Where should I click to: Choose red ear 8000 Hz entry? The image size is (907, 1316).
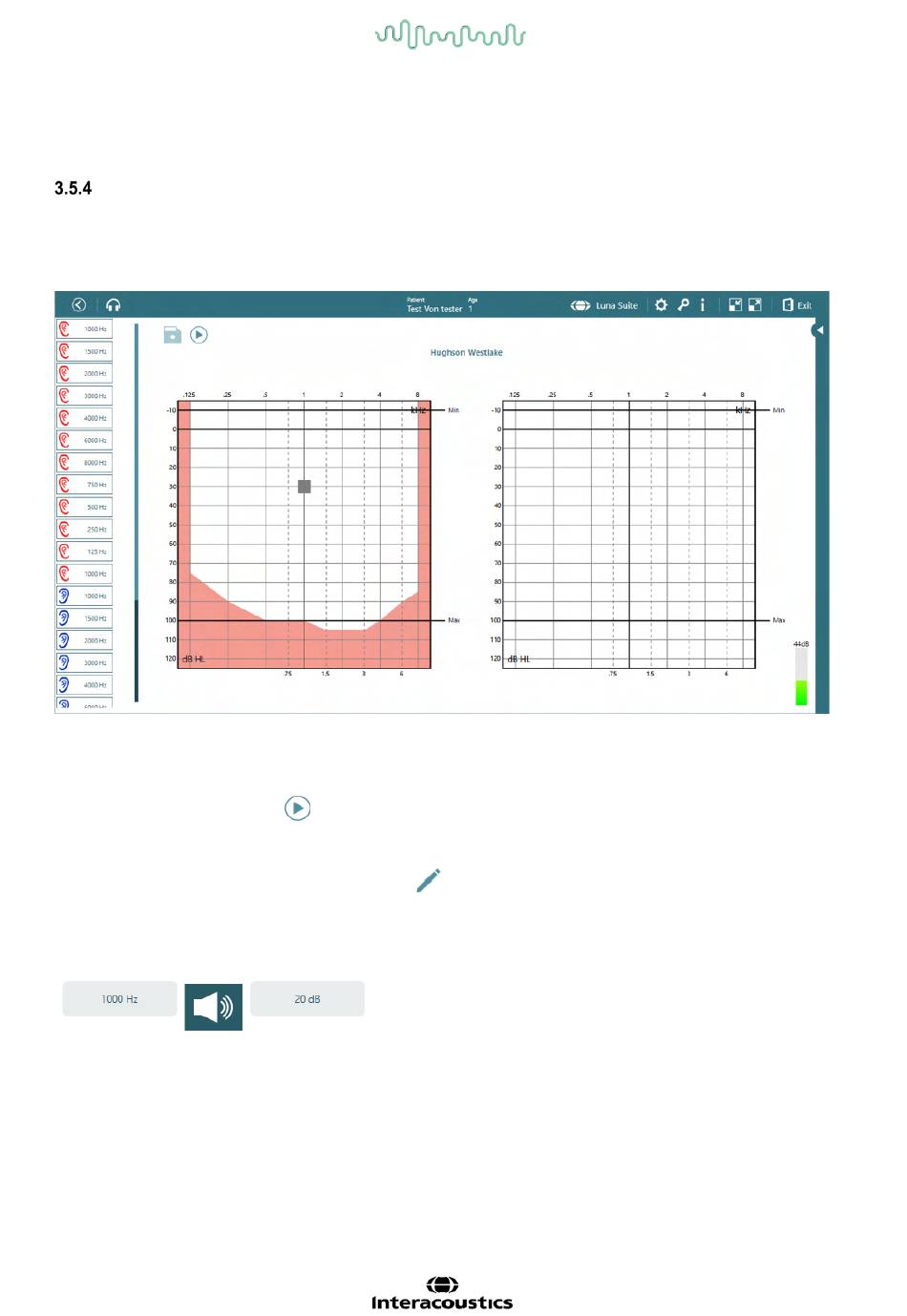[x=85, y=463]
